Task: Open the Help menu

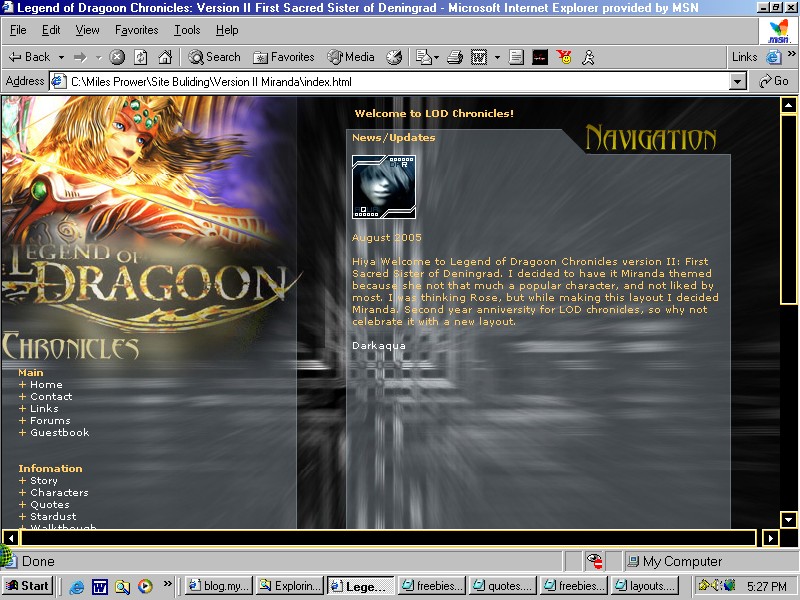Action: point(227,31)
